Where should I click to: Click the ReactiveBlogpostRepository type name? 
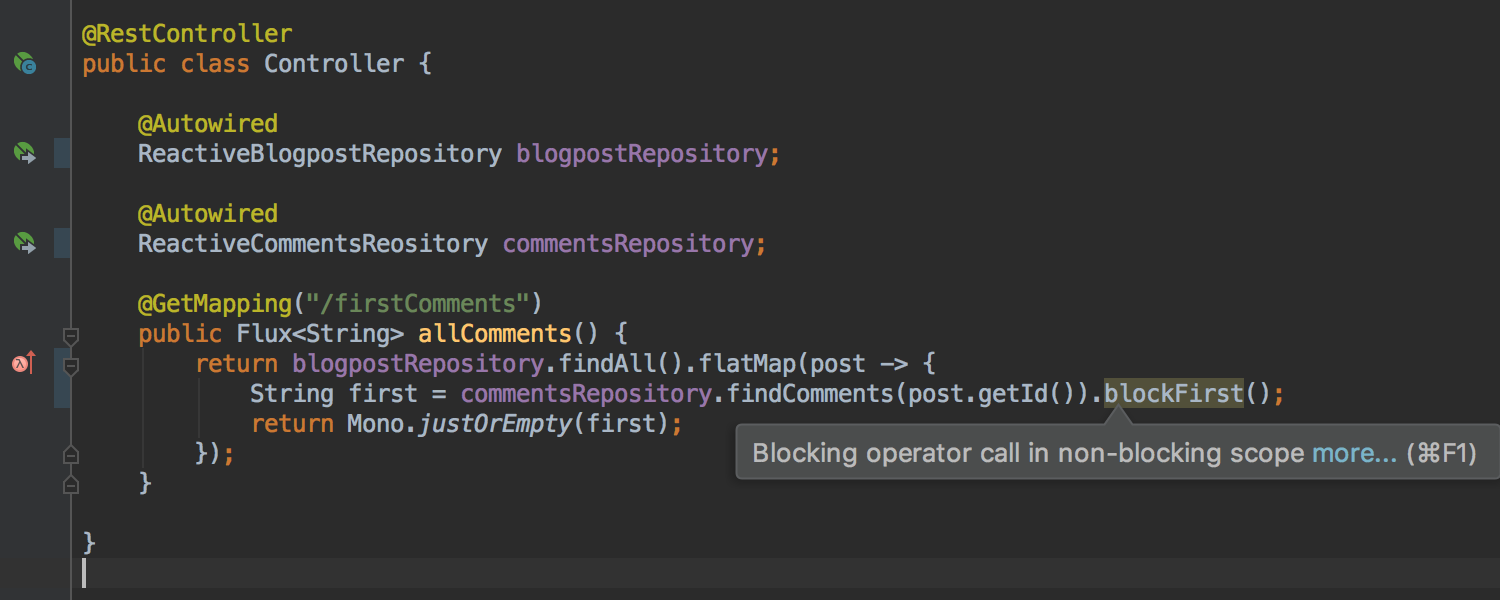pyautogui.click(x=320, y=154)
